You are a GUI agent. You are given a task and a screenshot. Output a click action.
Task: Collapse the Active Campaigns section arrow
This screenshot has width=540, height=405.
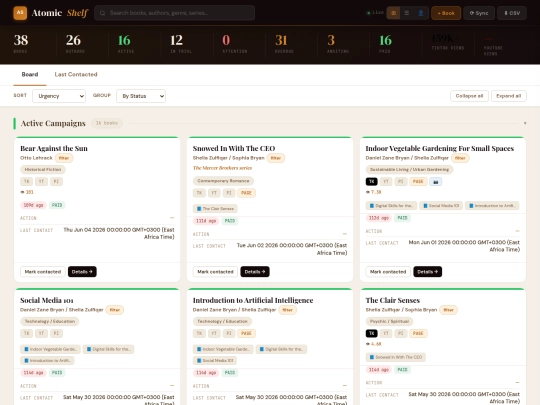click(x=525, y=123)
